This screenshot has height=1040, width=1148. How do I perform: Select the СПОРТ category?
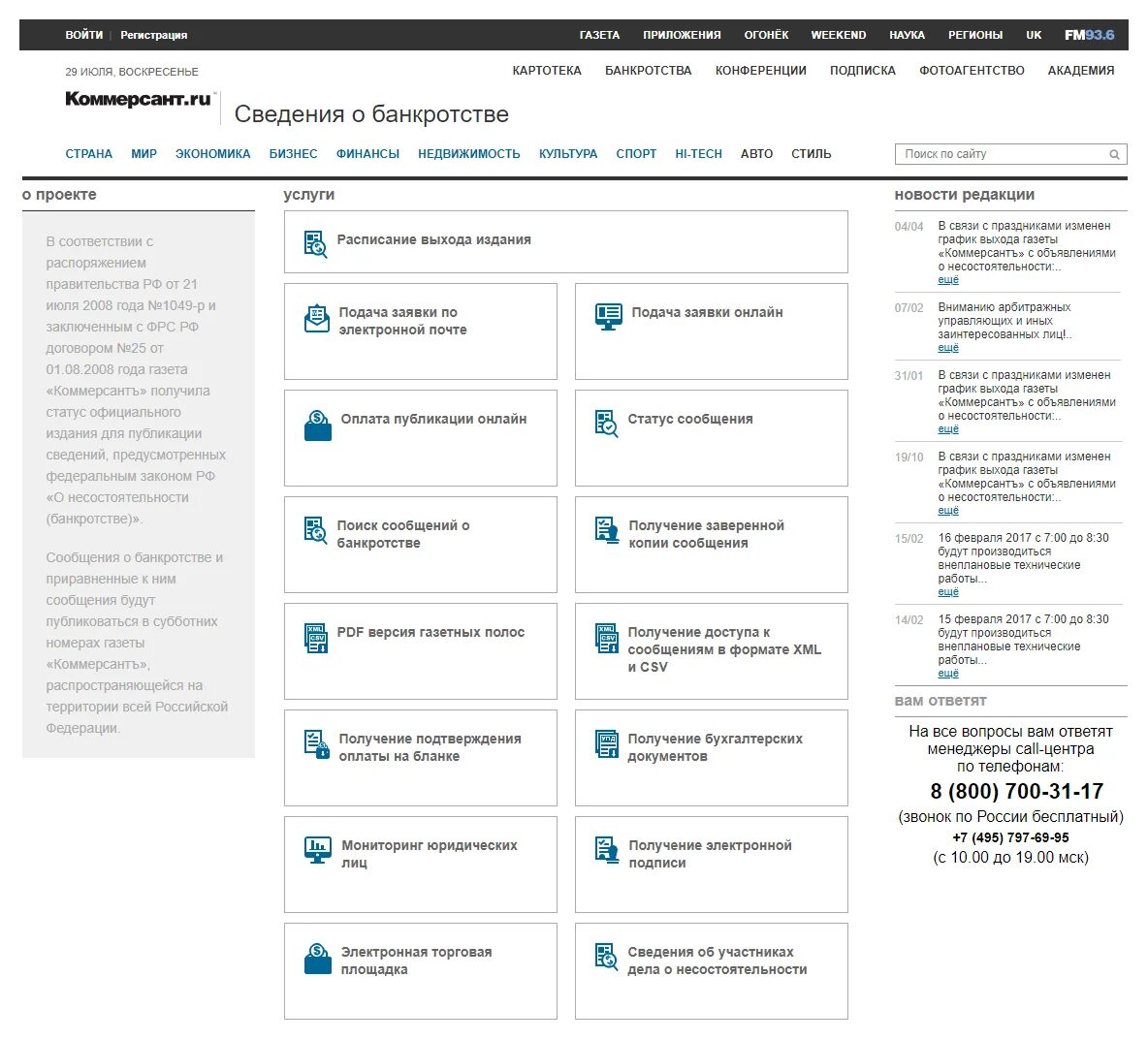tap(636, 154)
